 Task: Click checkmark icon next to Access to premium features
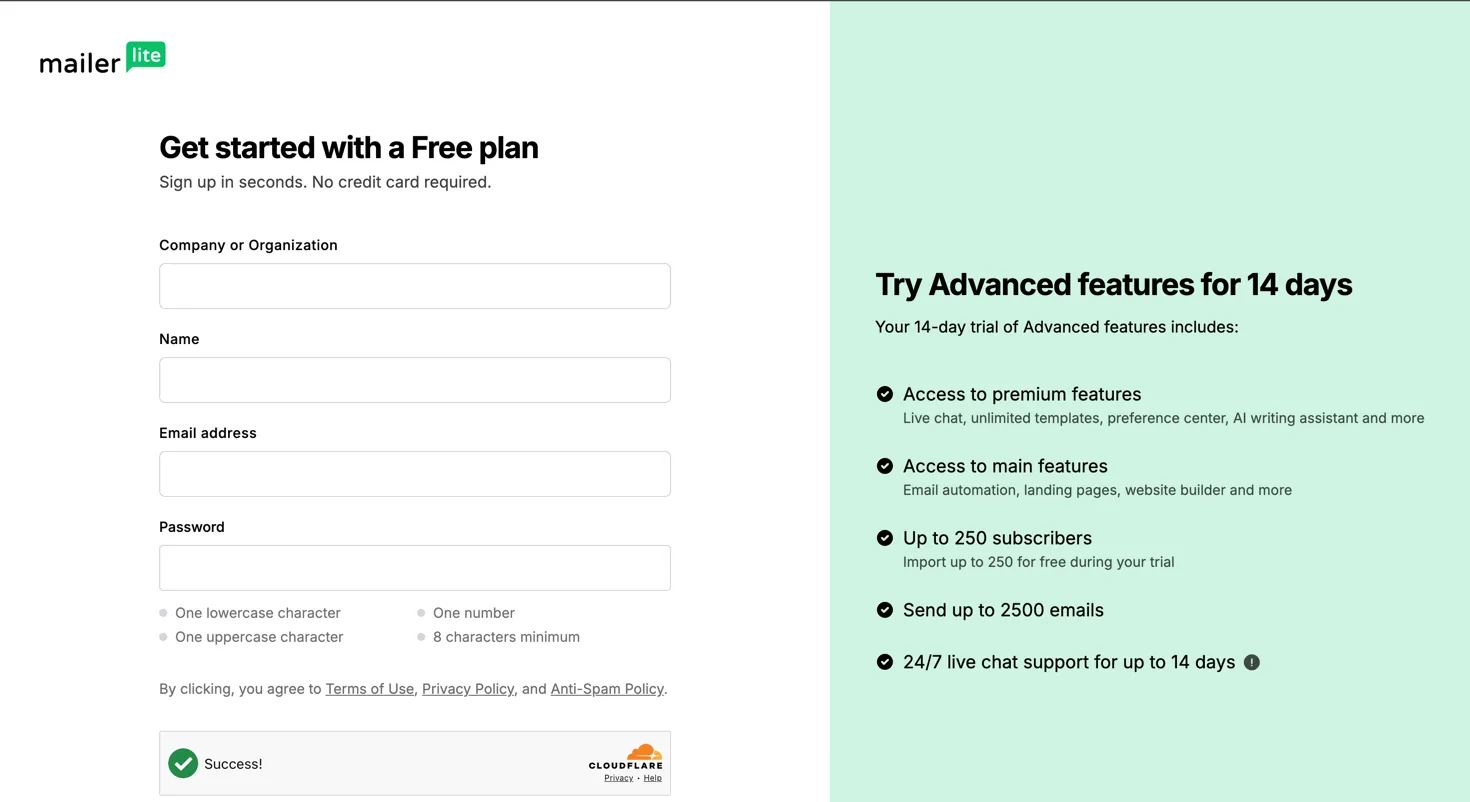click(885, 394)
